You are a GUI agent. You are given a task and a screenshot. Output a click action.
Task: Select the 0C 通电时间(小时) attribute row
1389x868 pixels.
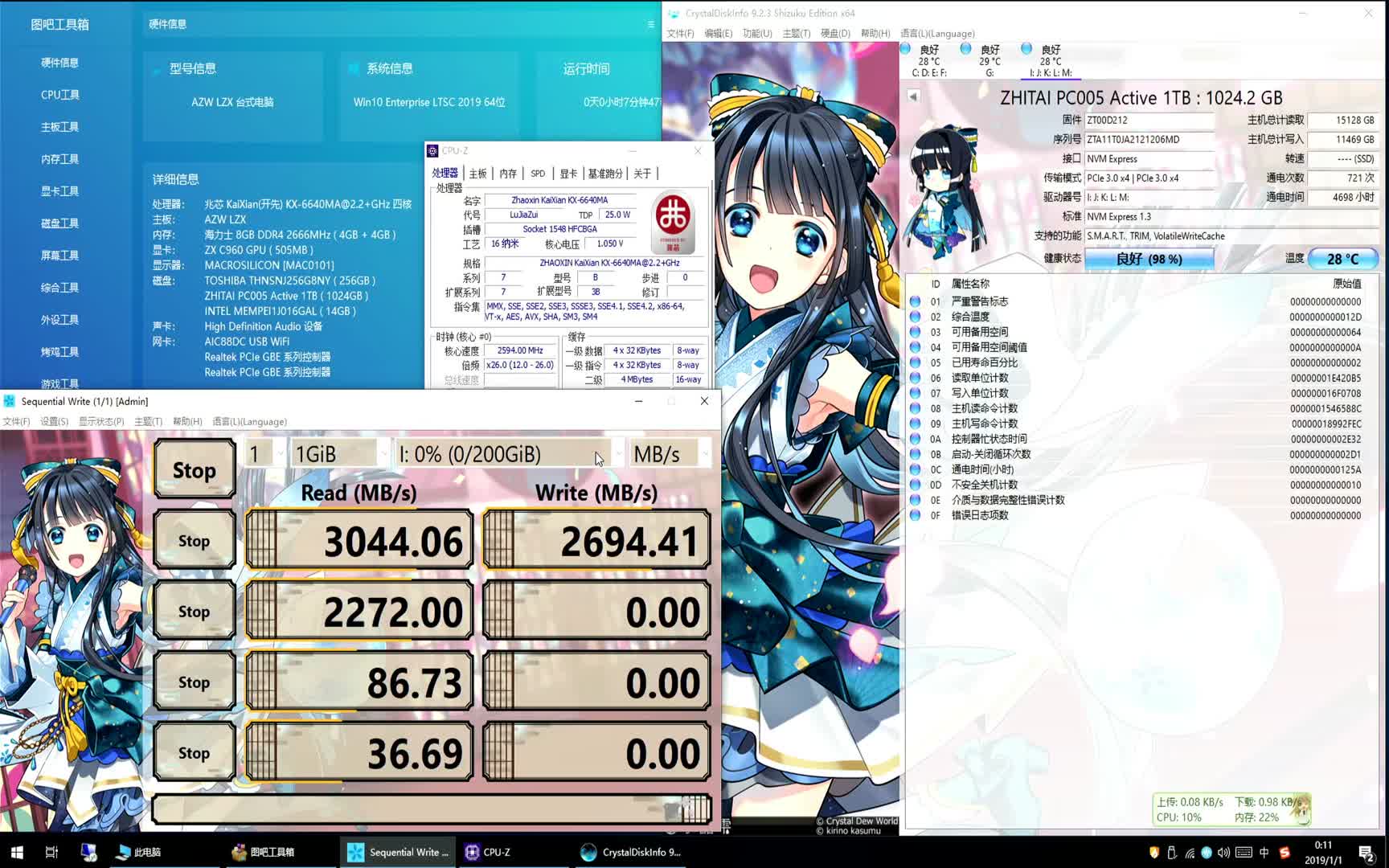pos(1141,469)
